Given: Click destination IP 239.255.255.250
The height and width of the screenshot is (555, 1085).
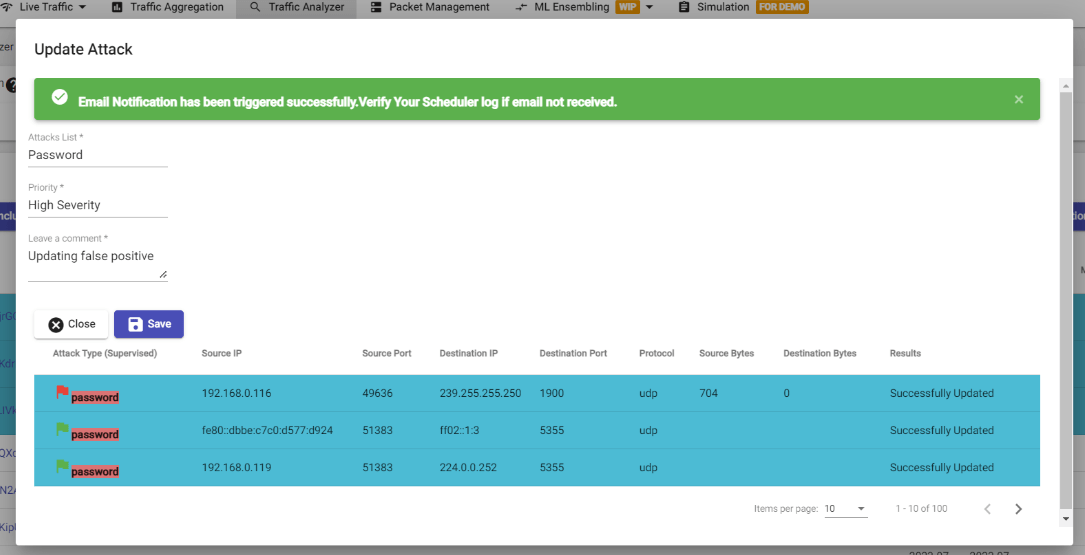Looking at the screenshot, I should coord(480,393).
